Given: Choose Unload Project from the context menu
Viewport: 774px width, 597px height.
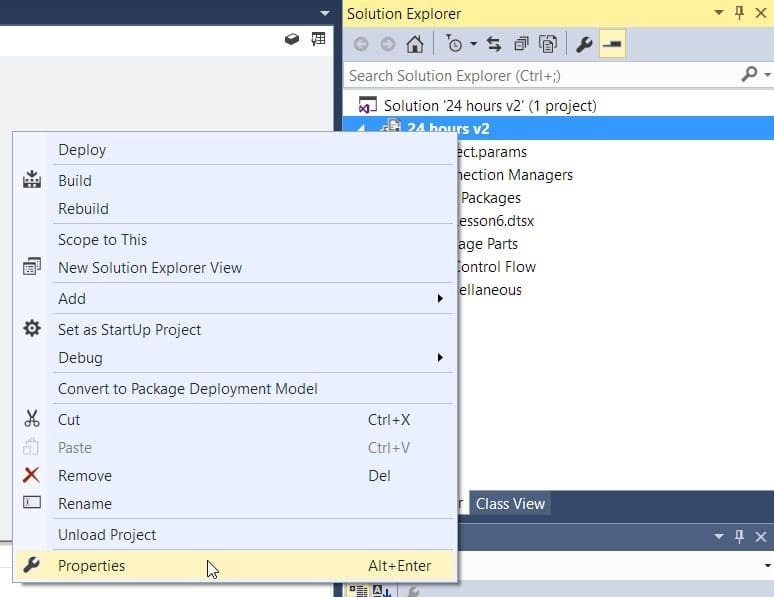Looking at the screenshot, I should click(x=234, y=535).
